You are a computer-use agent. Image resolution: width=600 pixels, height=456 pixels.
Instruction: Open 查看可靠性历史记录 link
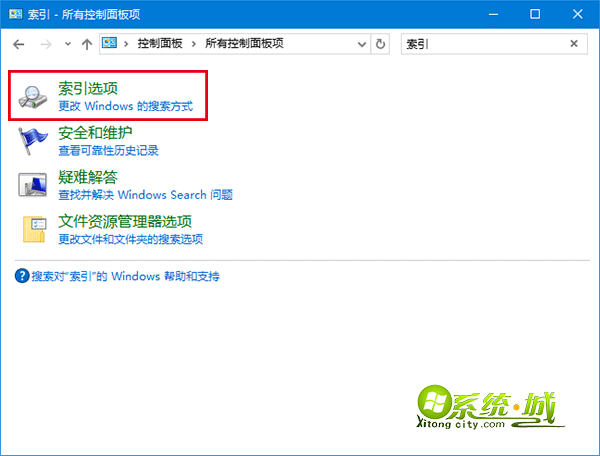pyautogui.click(x=108, y=151)
